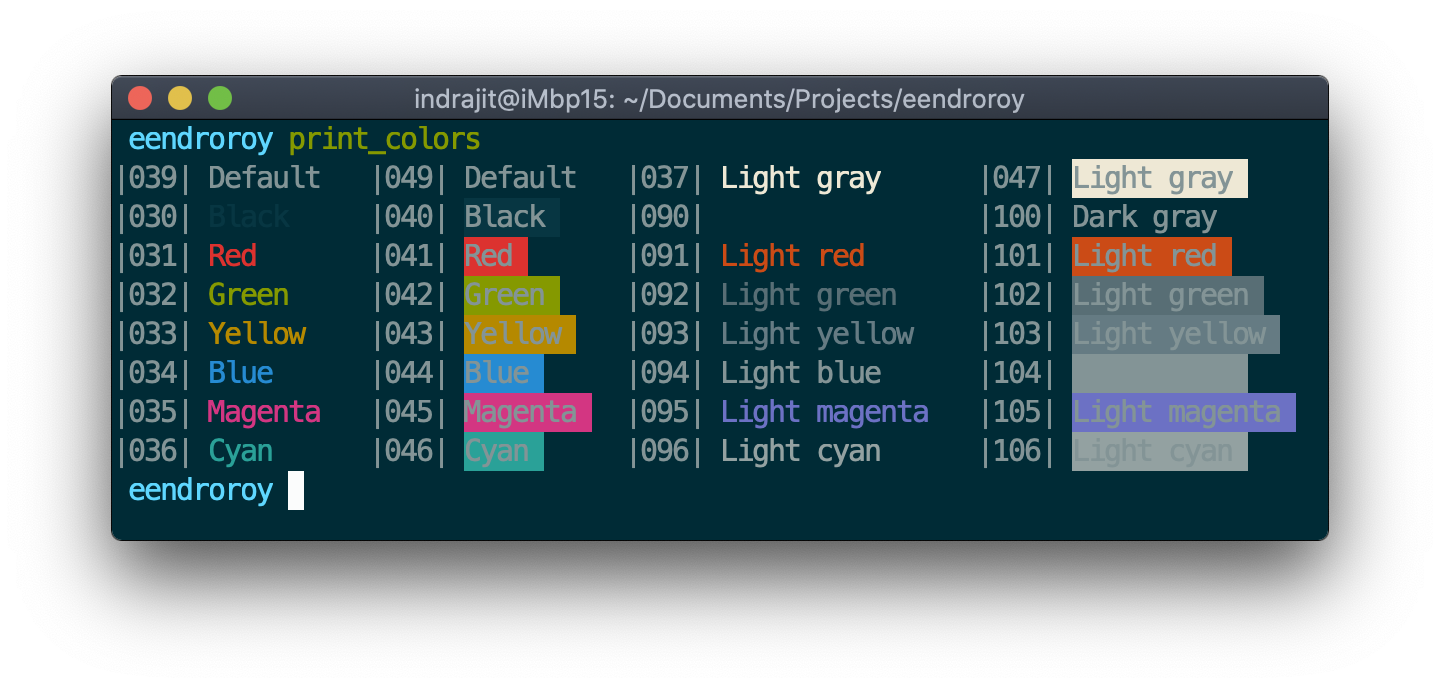Click the eendroroy prompt on the first line
The image size is (1440, 688).
click(200, 140)
